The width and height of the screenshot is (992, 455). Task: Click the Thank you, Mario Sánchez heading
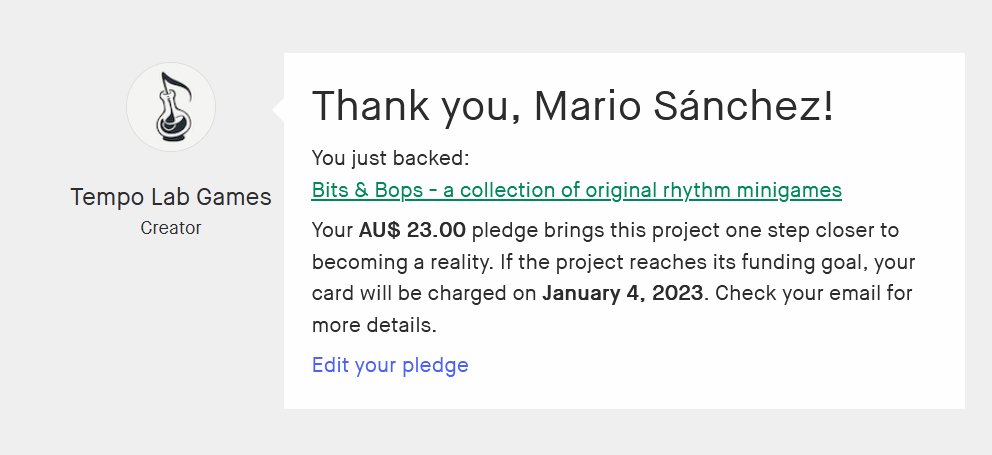pyautogui.click(x=573, y=106)
